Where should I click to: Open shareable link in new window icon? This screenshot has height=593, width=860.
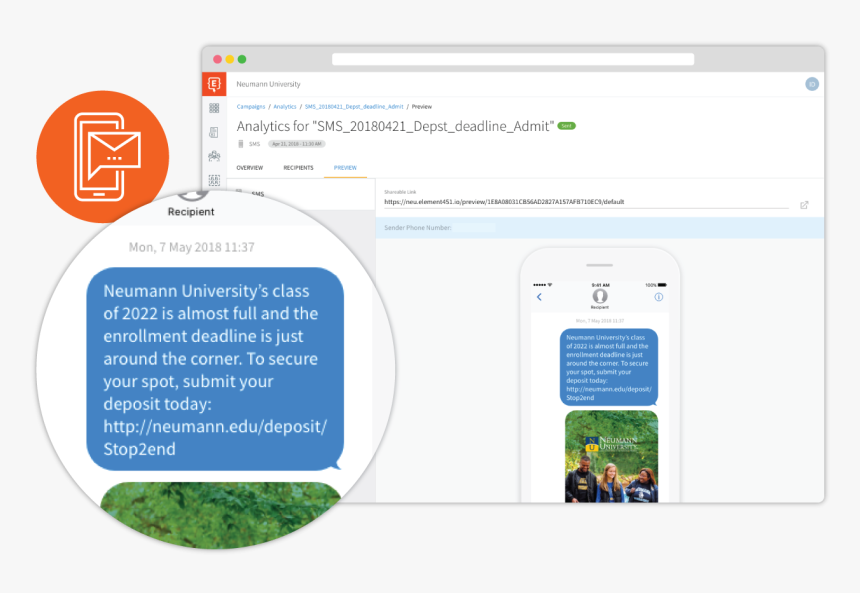coord(804,205)
